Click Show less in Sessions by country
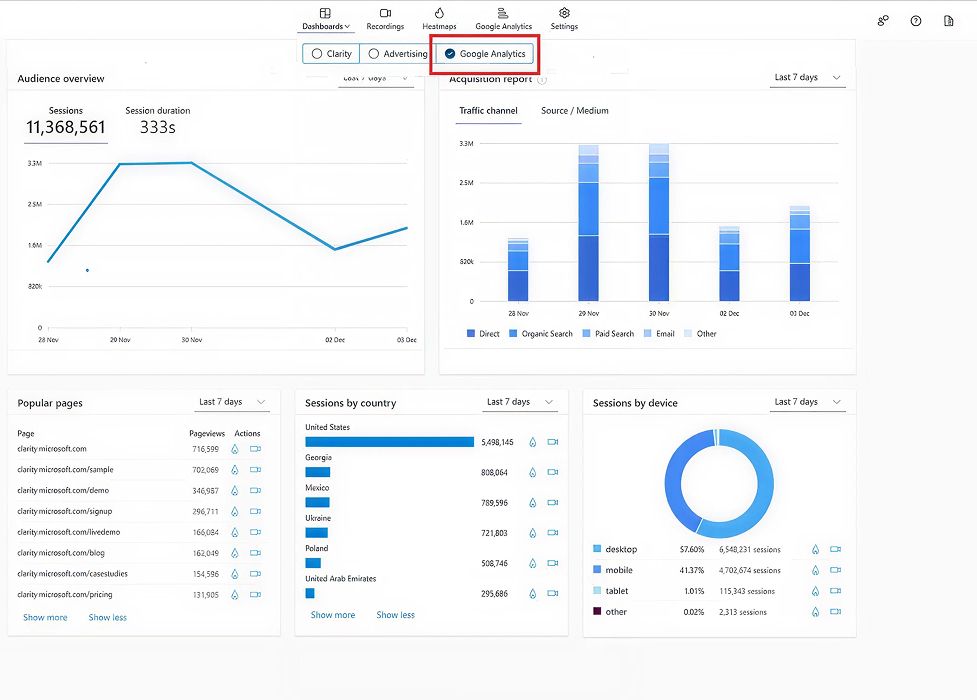The image size is (977, 700). pos(395,614)
